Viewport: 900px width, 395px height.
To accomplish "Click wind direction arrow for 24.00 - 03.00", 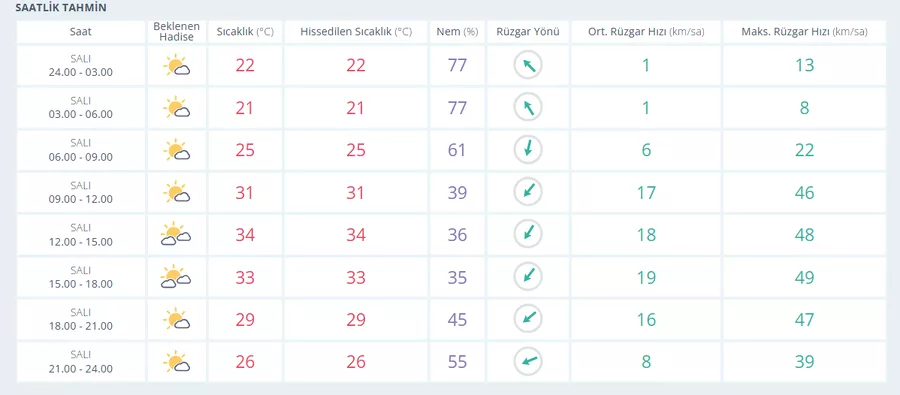I will tap(528, 65).
